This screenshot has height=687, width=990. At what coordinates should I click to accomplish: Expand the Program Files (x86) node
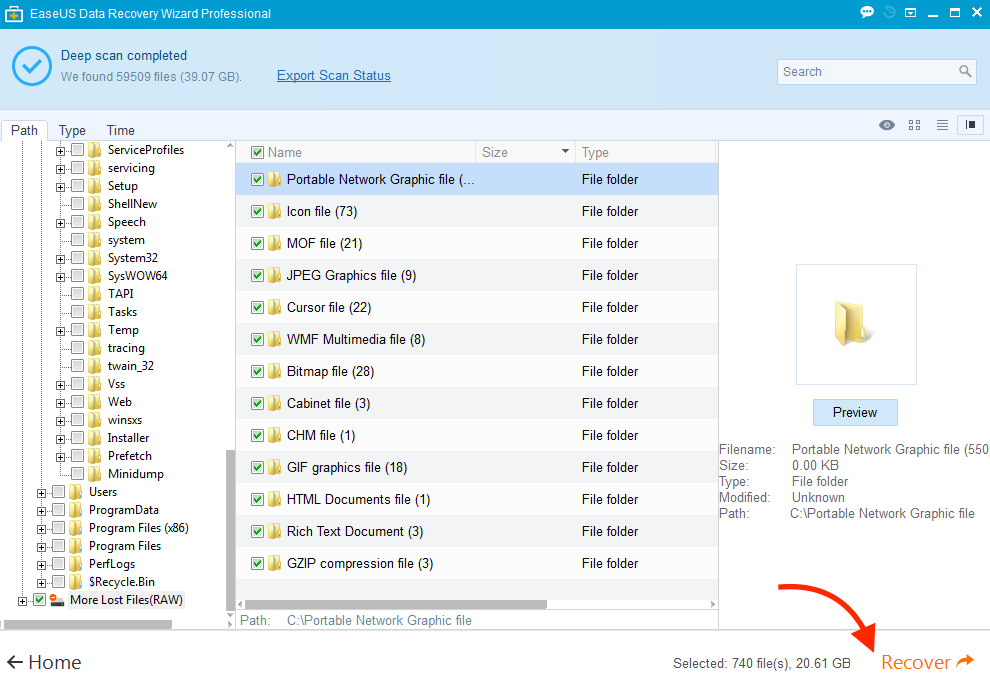[x=42, y=528]
